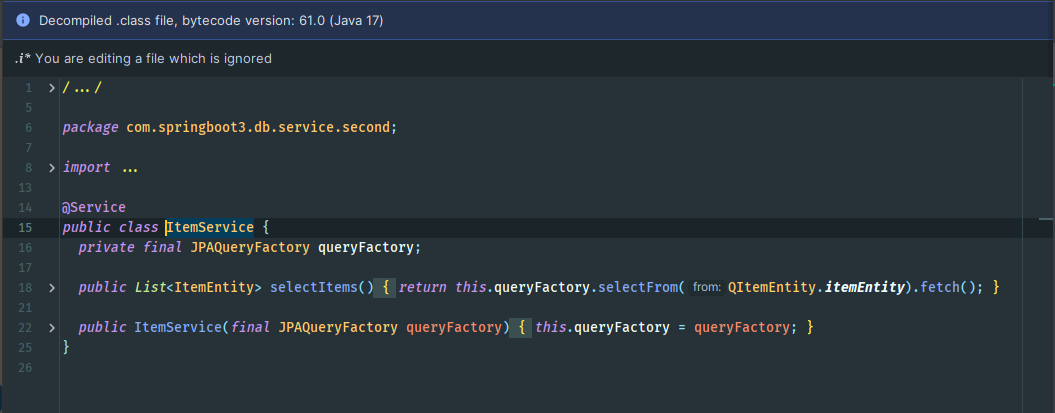Click the import keyword on line 8
The image size is (1055, 413).
(x=86, y=167)
